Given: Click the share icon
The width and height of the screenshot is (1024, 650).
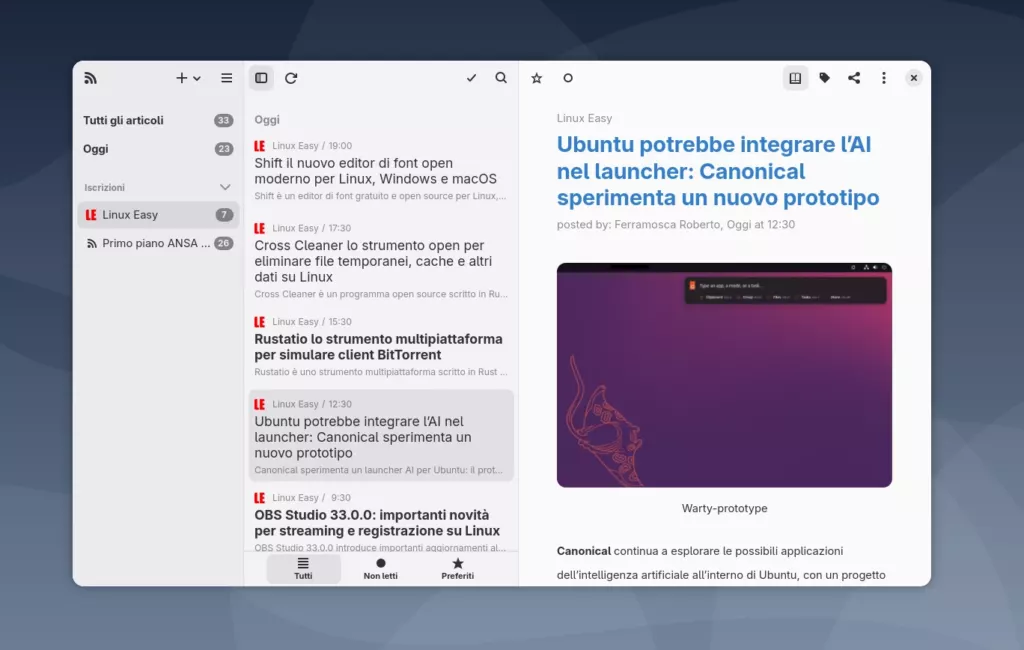Looking at the screenshot, I should pos(854,78).
